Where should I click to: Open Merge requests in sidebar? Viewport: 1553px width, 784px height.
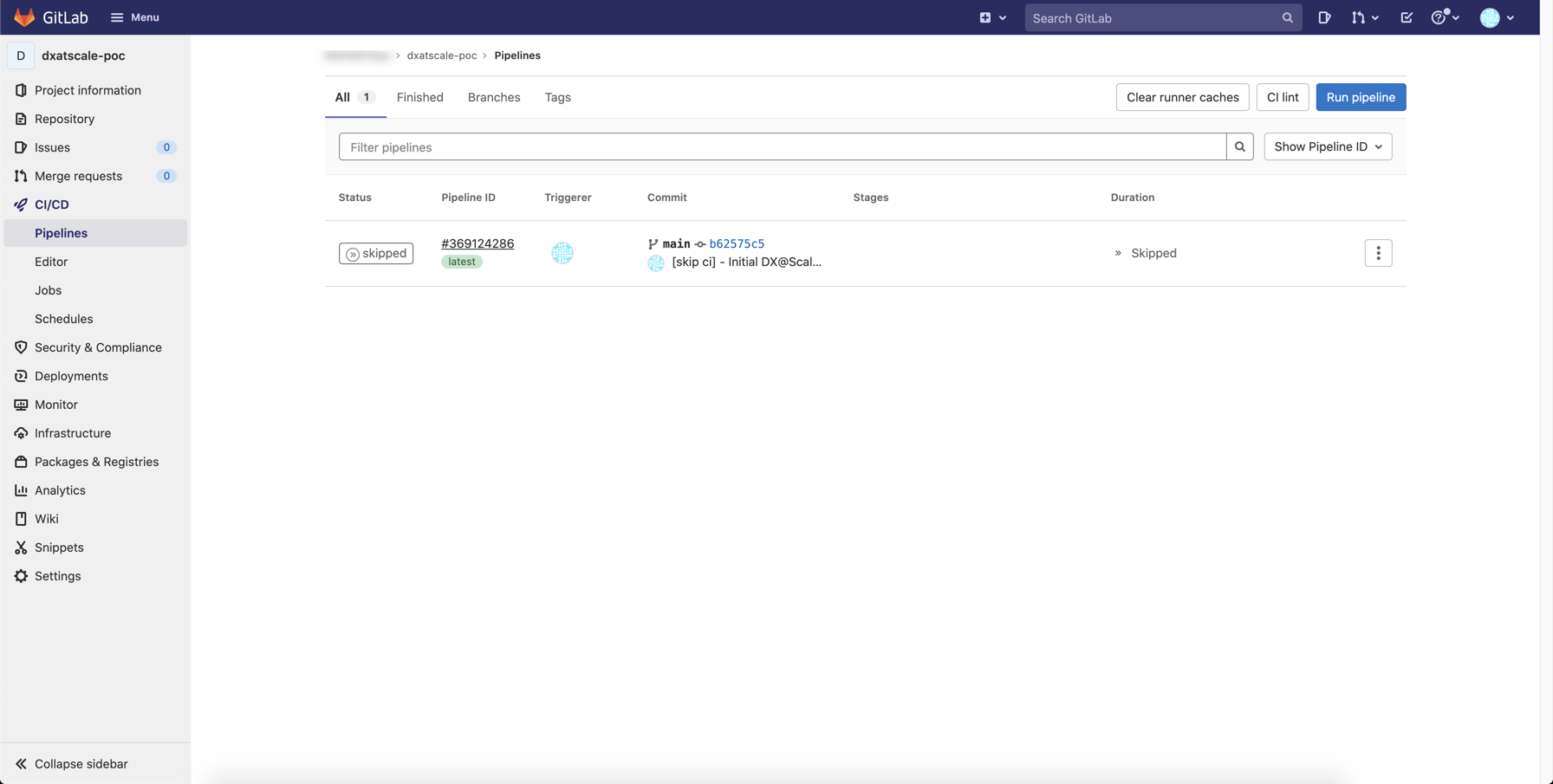click(x=95, y=176)
